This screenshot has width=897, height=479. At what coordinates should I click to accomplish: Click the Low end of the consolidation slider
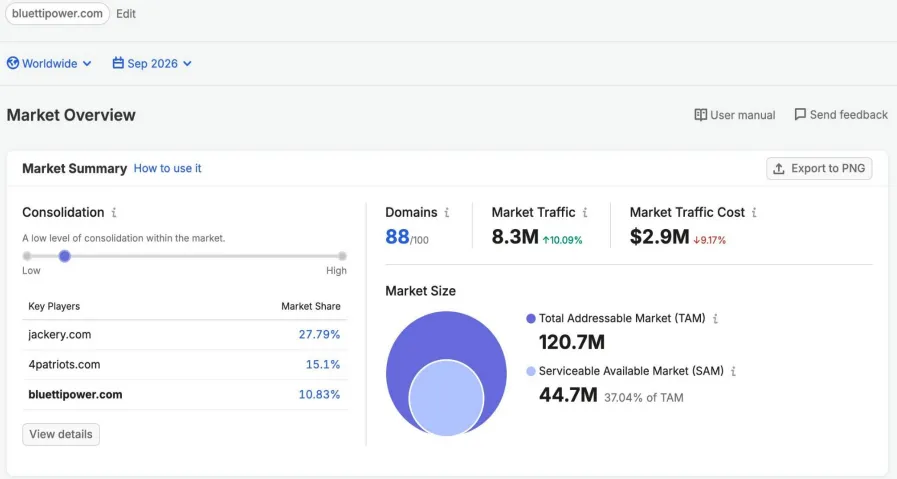point(27,256)
